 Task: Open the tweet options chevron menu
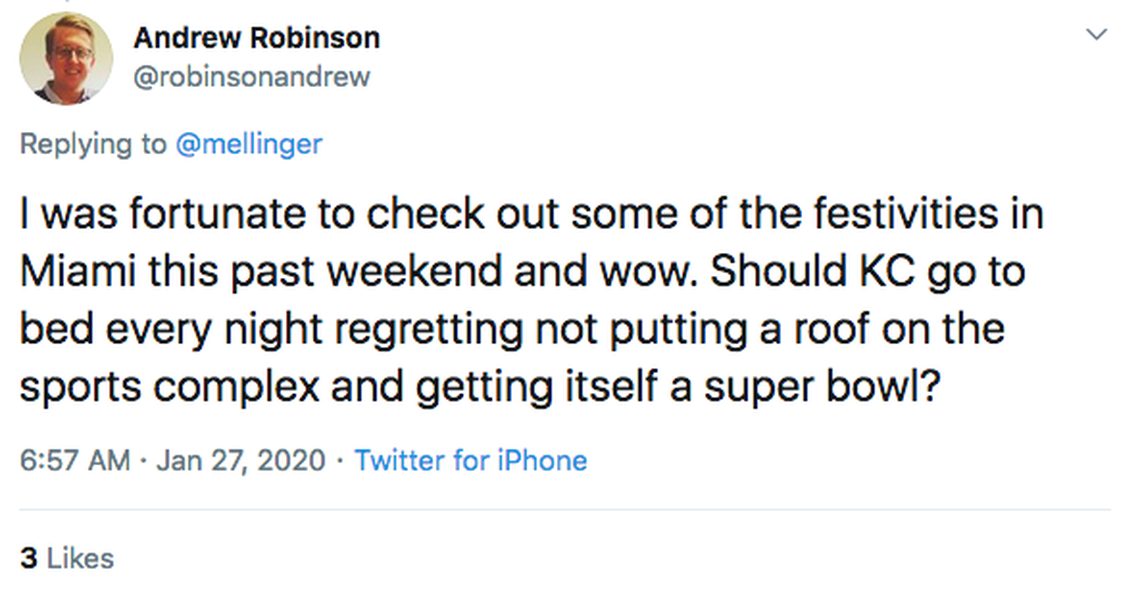point(1096,35)
